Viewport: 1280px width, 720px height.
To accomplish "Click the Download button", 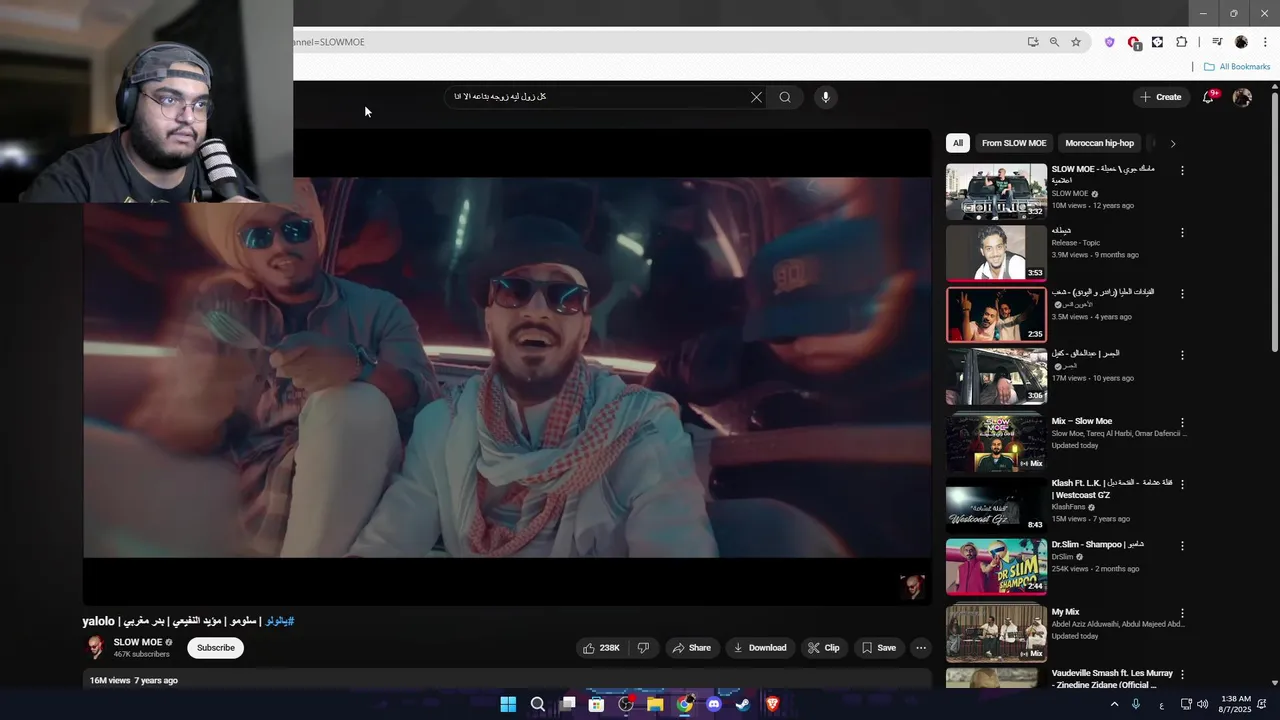I will pyautogui.click(x=760, y=648).
